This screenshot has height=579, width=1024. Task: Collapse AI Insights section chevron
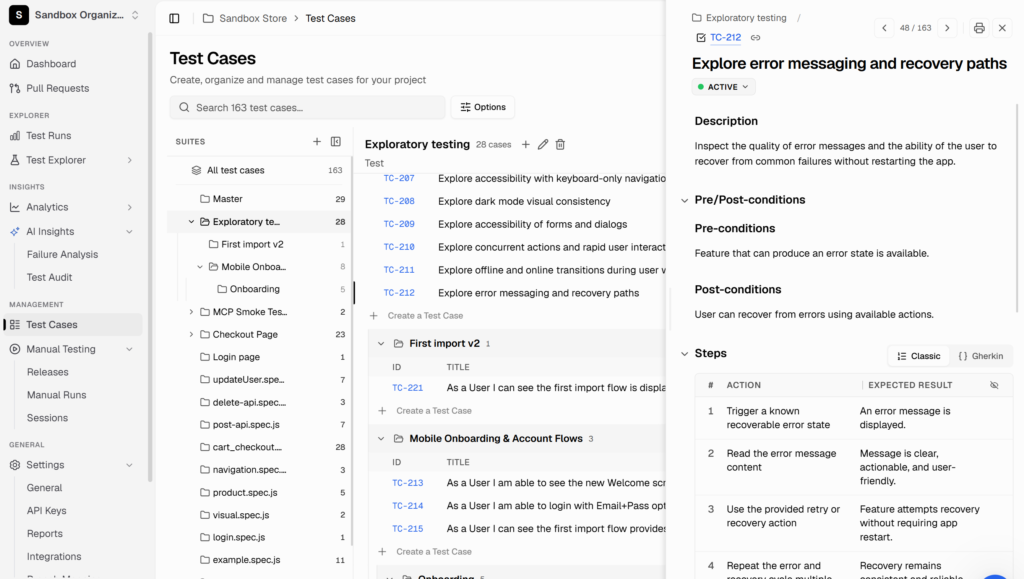tap(129, 232)
